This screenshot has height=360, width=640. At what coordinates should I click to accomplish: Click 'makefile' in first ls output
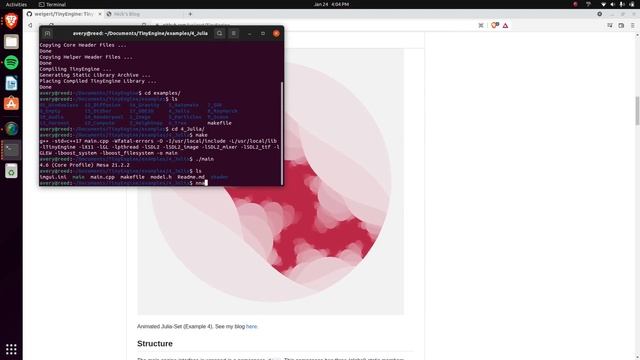point(219,123)
